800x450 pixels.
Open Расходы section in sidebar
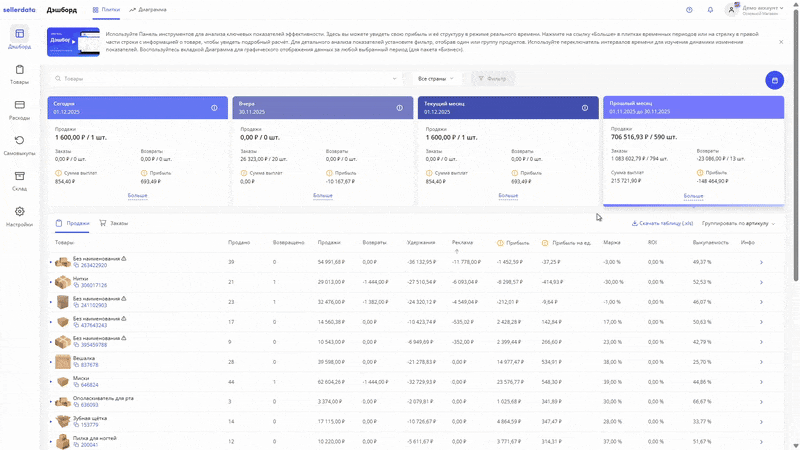pyautogui.click(x=19, y=109)
